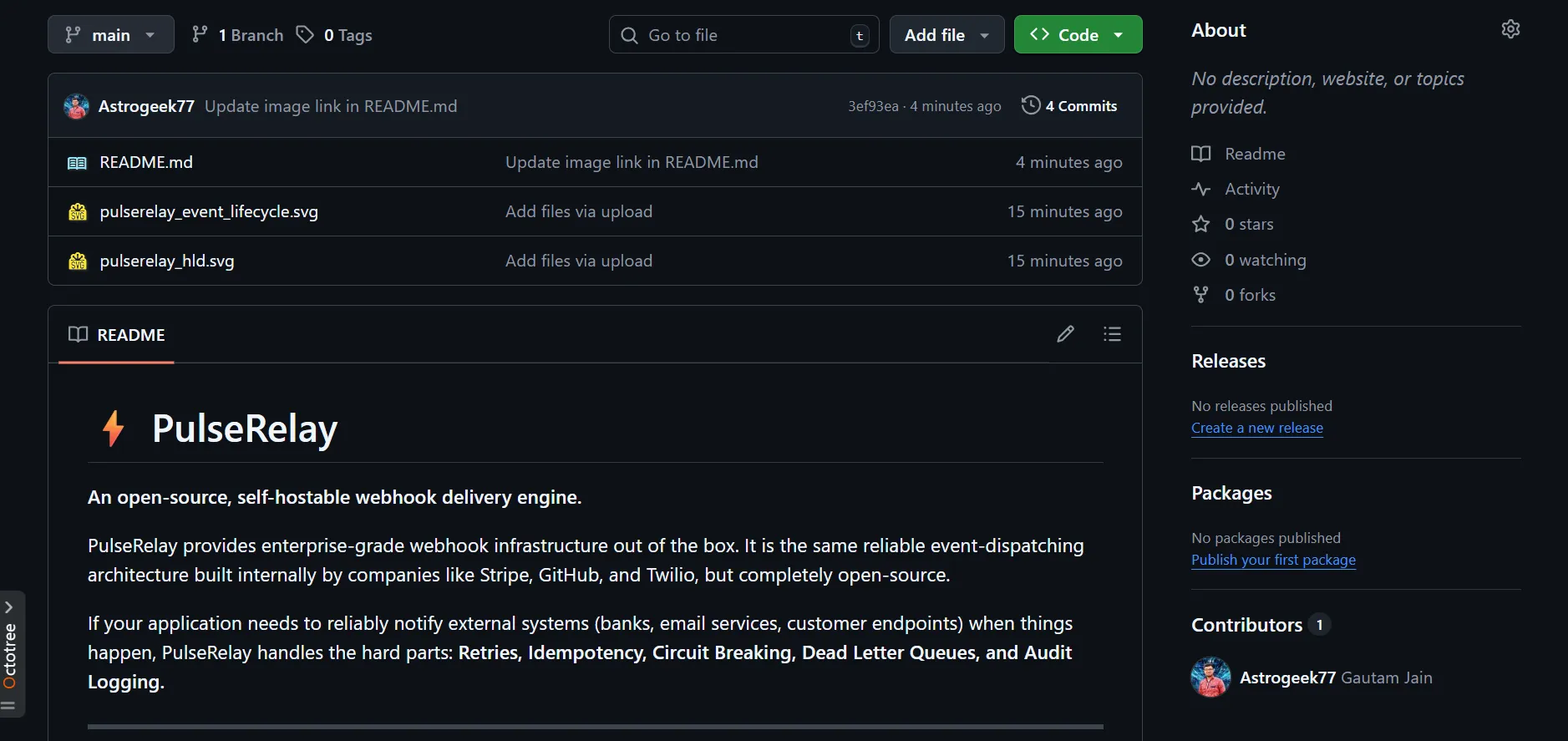The image size is (1568, 741).
Task: Open the 0 watching link
Action: [1265, 260]
